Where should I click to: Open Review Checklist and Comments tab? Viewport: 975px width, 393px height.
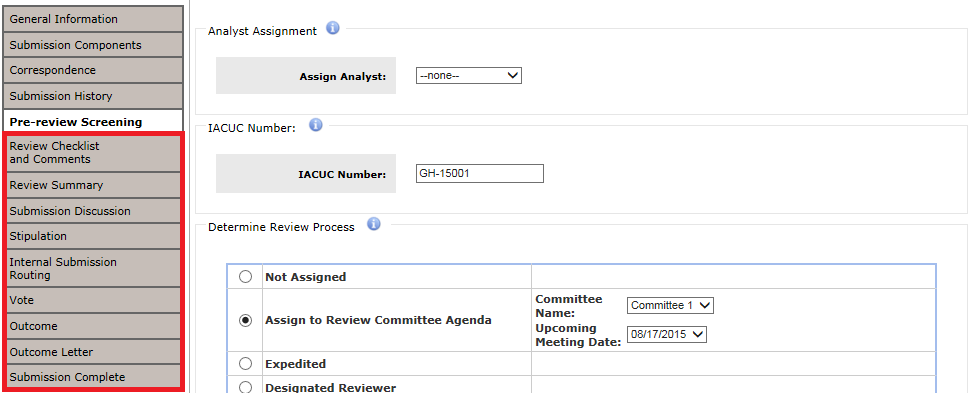pyautogui.click(x=93, y=152)
